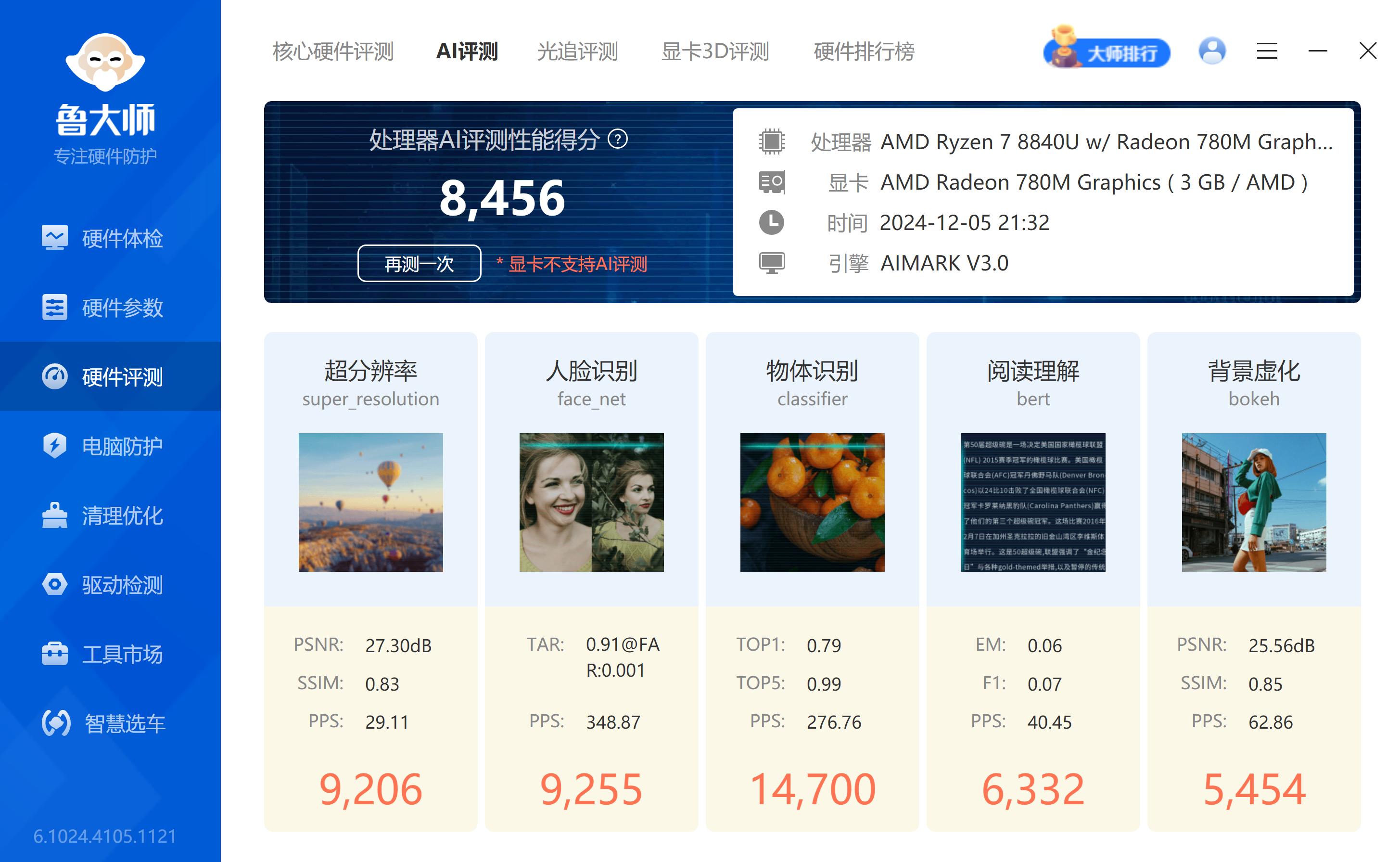Viewport: 1400px width, 862px height.
Task: Close the 鲁大师 window
Action: (1367, 51)
